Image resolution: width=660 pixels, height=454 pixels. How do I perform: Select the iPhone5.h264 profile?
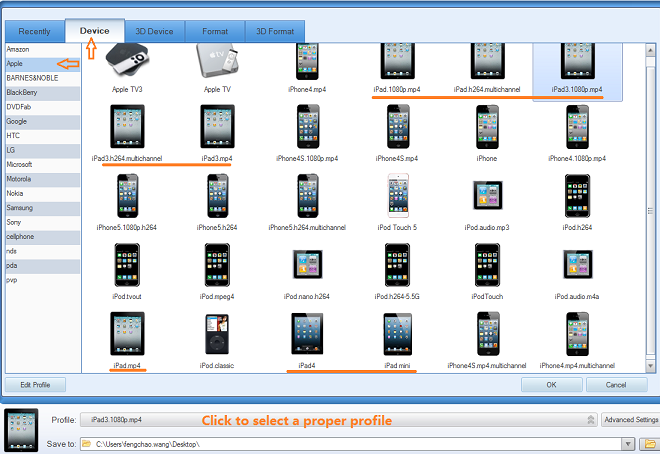(218, 196)
